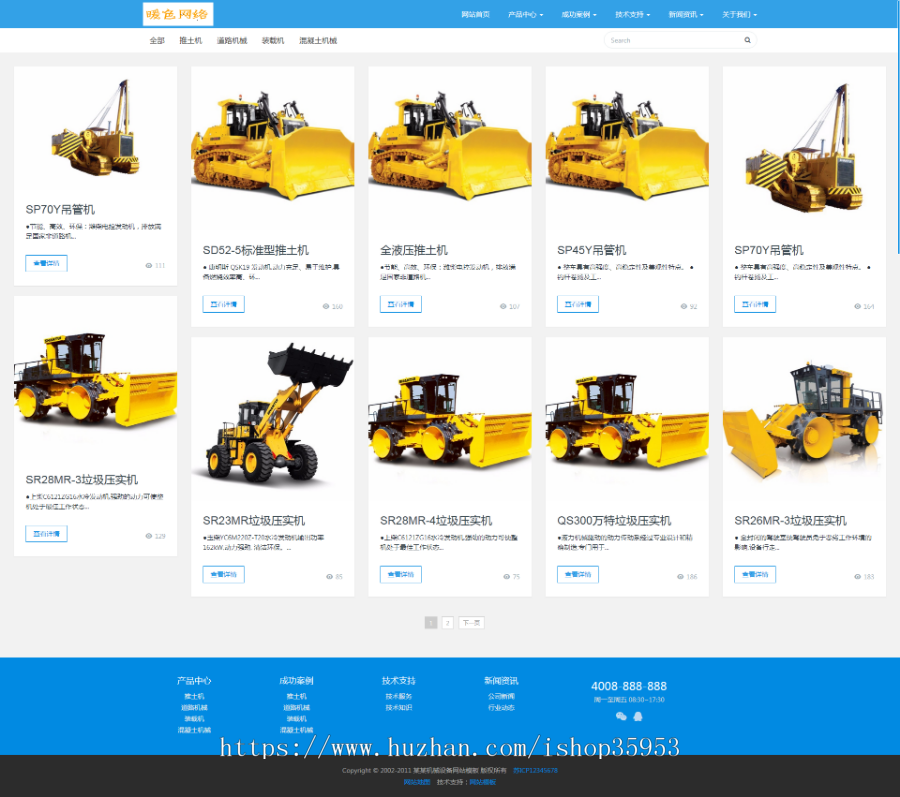The width and height of the screenshot is (900, 797).
Task: Expand the 新闻资讯 dropdown in top navigation
Action: [x=686, y=14]
